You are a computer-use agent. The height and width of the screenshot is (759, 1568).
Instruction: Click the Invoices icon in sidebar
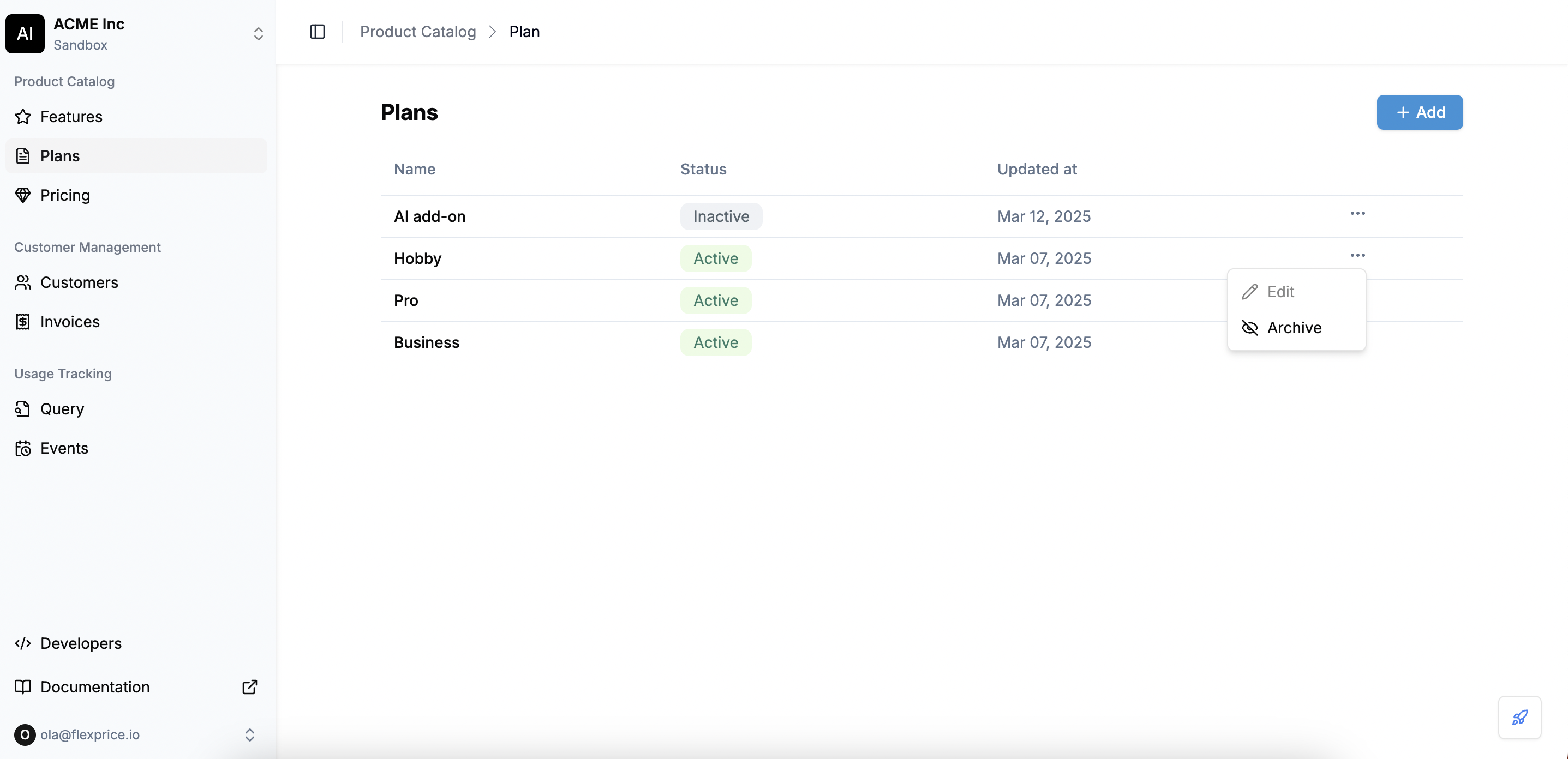(x=22, y=321)
